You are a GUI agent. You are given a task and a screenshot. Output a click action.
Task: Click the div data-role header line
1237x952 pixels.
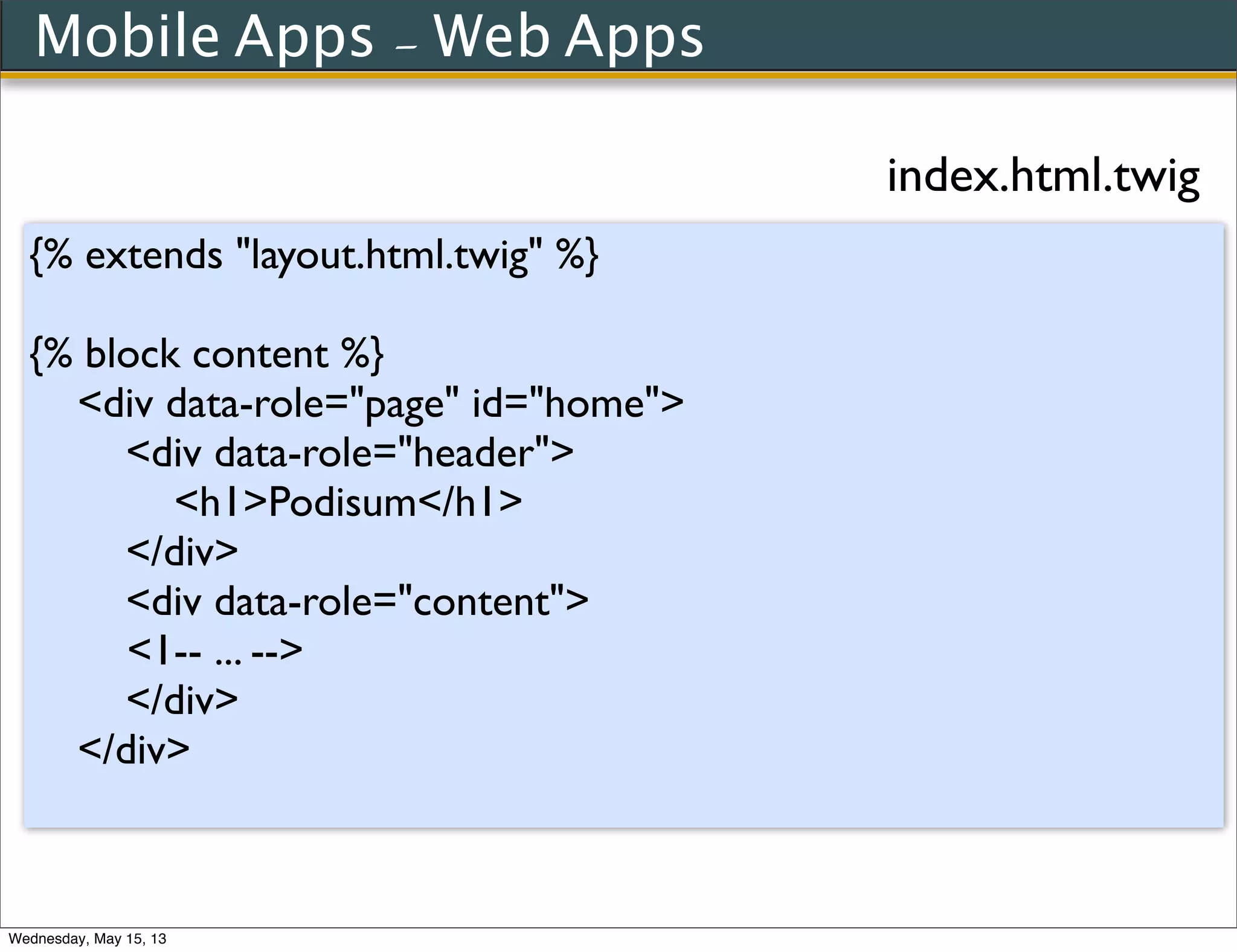pyautogui.click(x=350, y=453)
